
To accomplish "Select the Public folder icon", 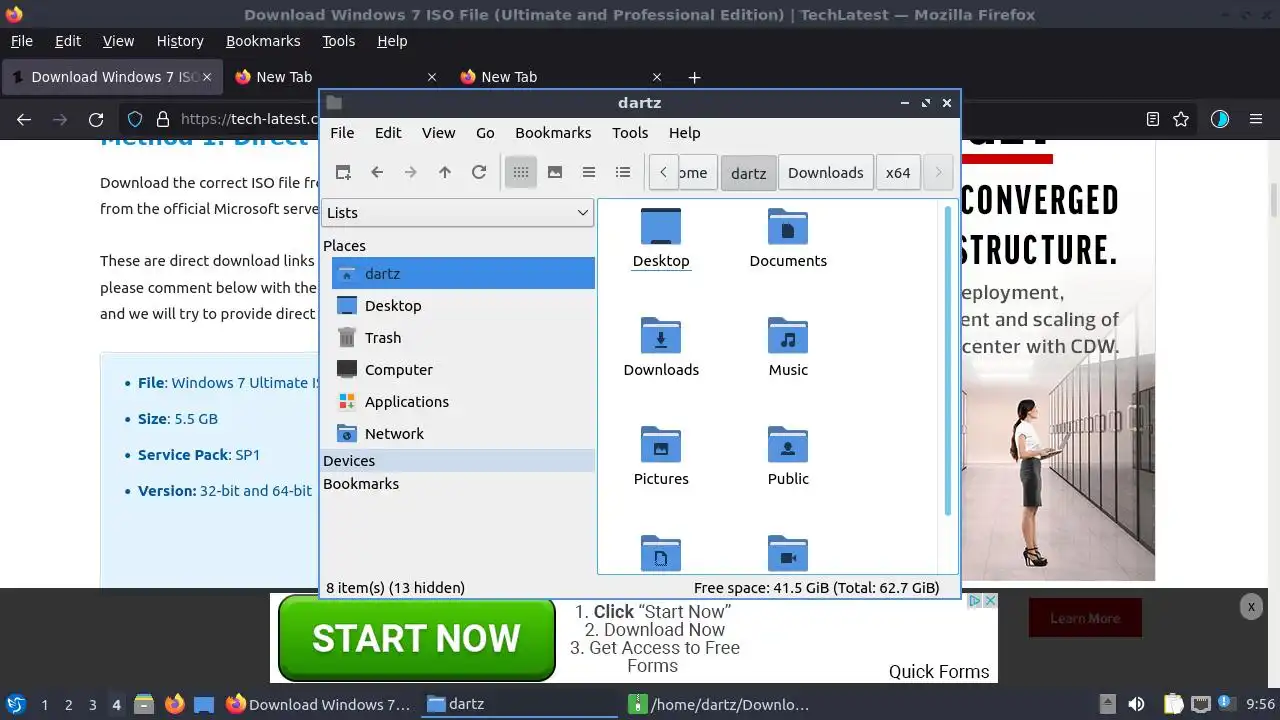I will pyautogui.click(x=788, y=456).
